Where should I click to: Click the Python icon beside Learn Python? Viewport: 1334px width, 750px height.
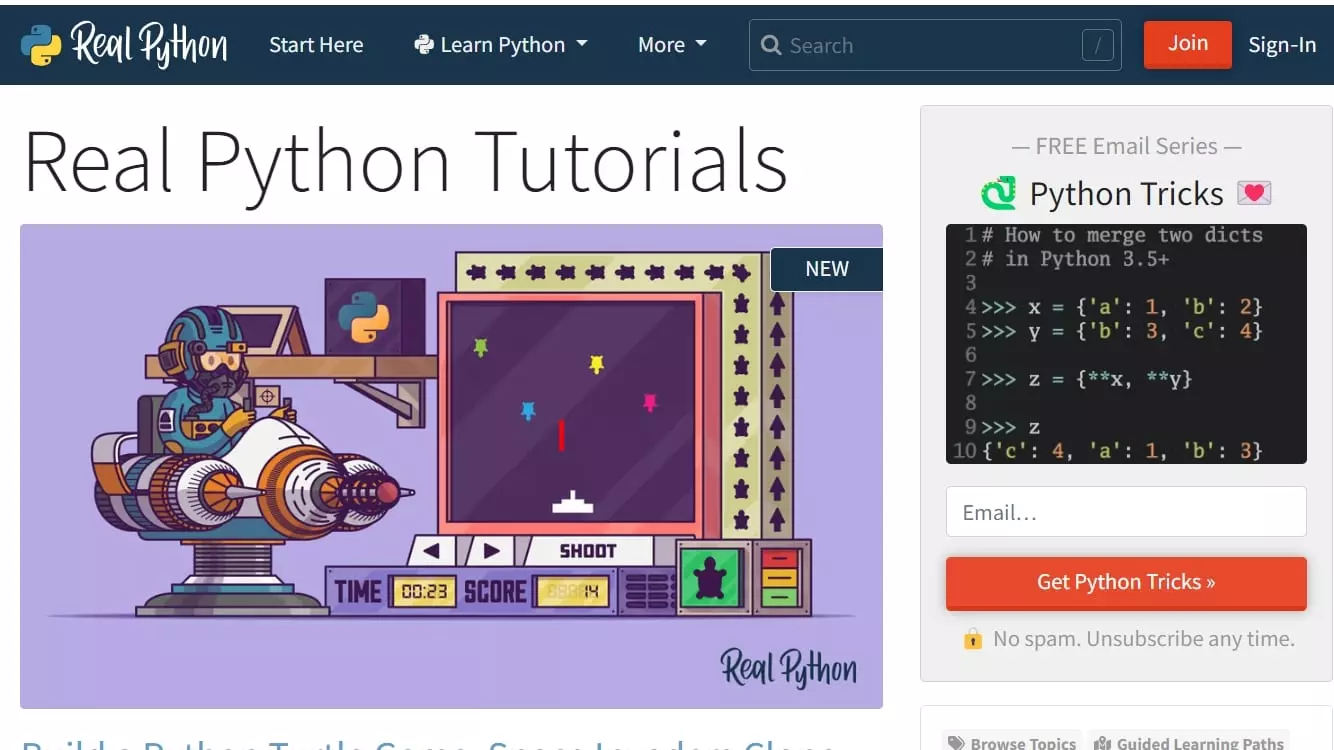pyautogui.click(x=424, y=45)
